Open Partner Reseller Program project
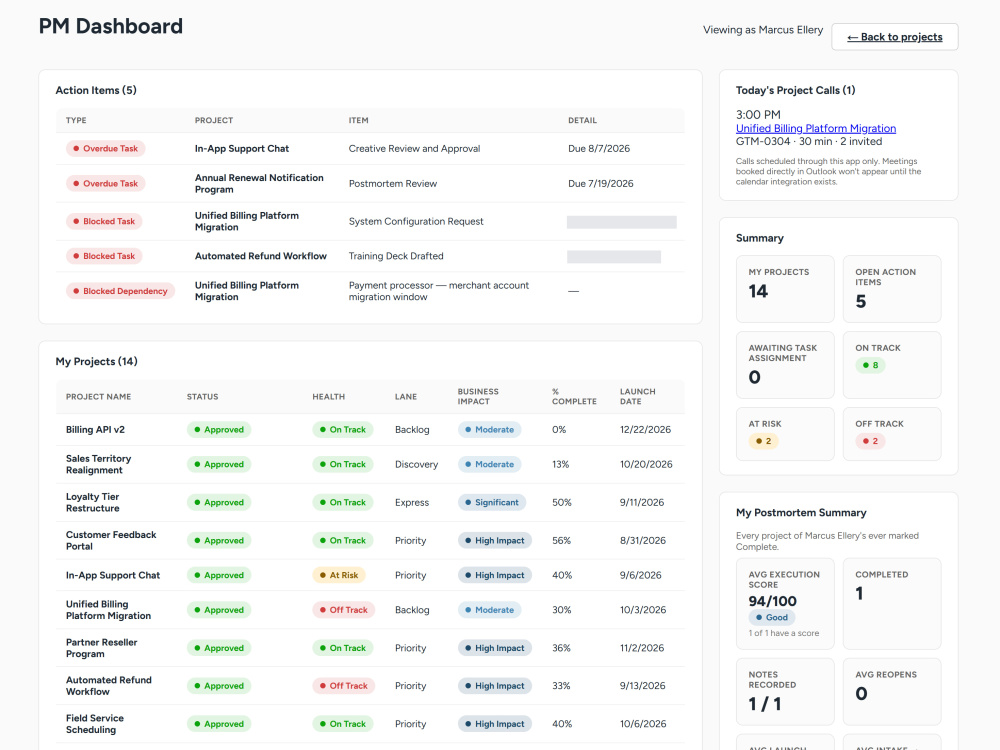Screen dimensions: 1000x750 [101, 648]
